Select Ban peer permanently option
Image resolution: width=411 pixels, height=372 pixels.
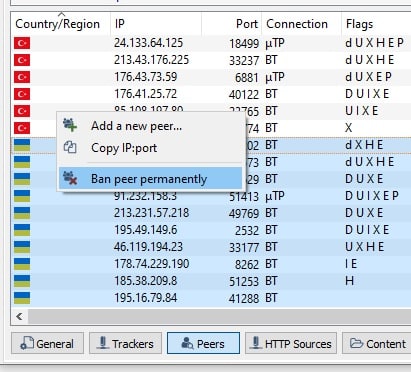tap(150, 179)
